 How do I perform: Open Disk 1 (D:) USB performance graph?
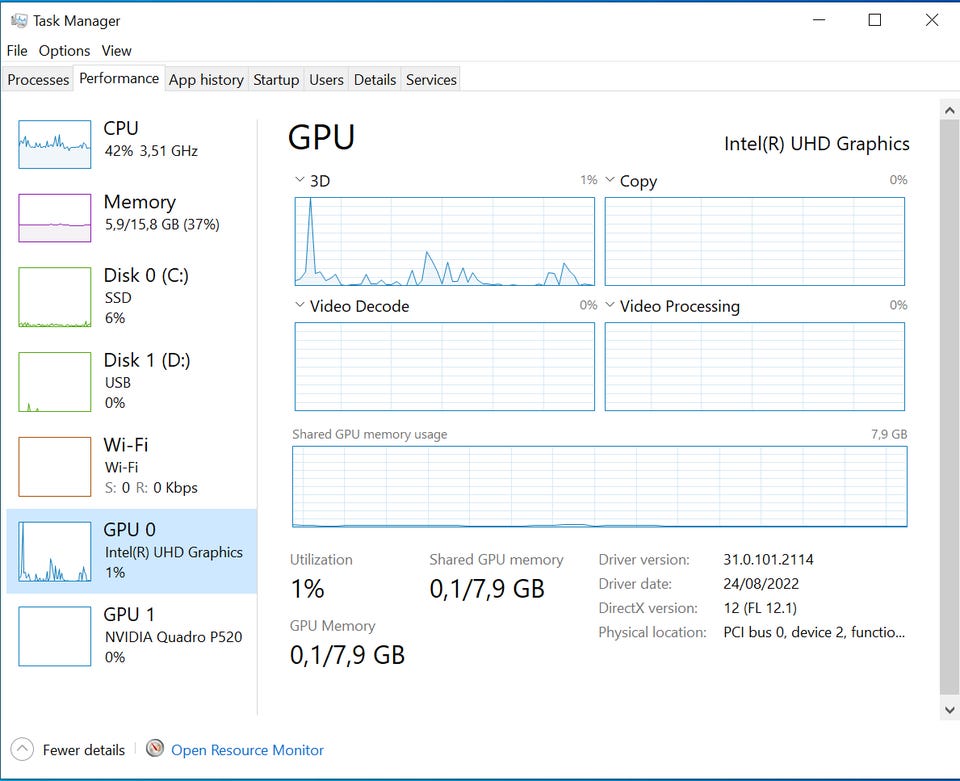54,382
